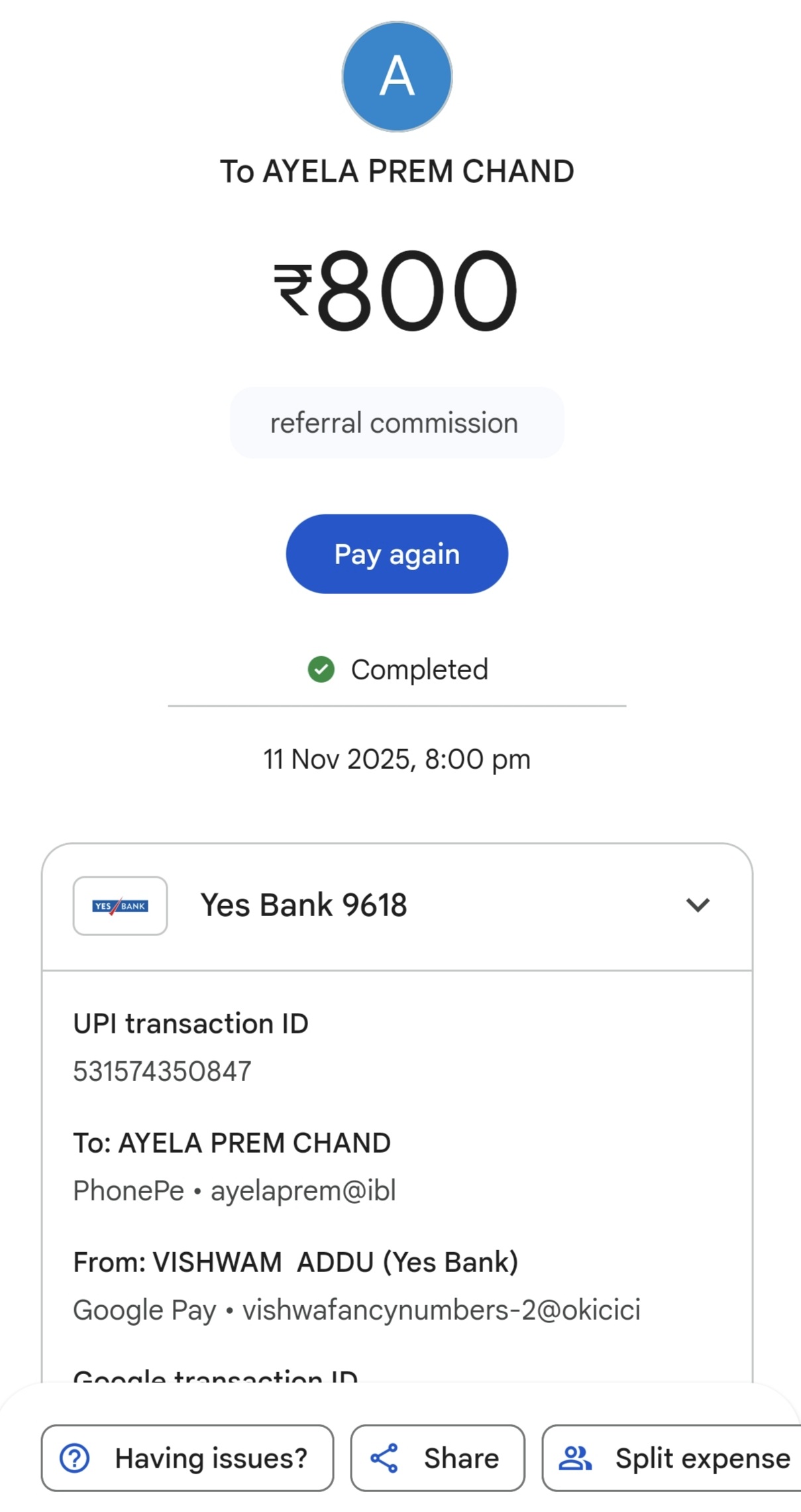Click the Yes Bank logo icon
The image size is (801, 1512).
pyautogui.click(x=120, y=905)
